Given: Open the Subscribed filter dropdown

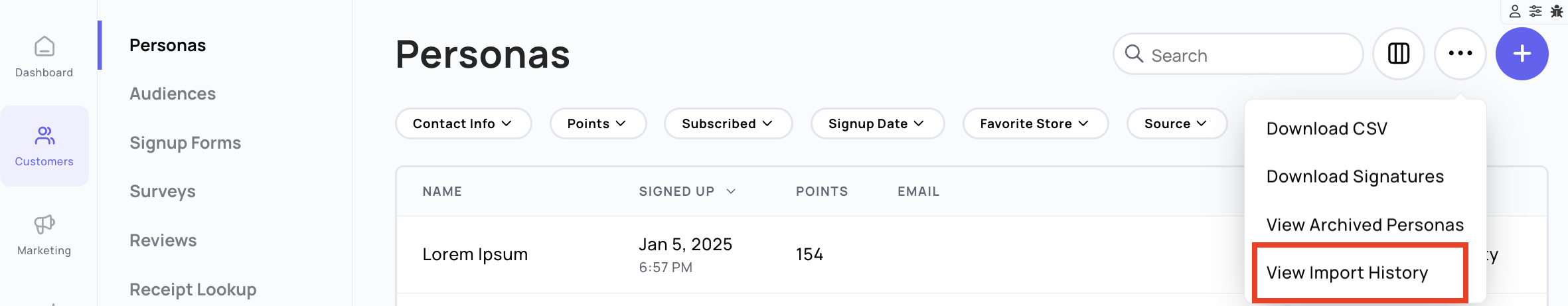Looking at the screenshot, I should coord(728,123).
